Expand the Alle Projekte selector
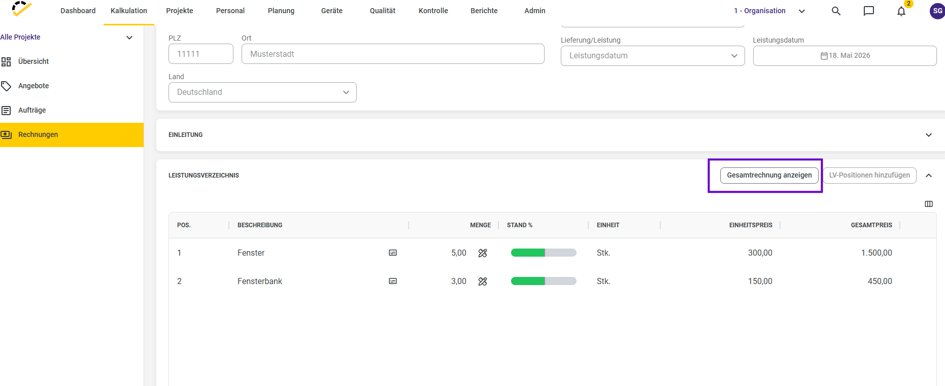The height and width of the screenshot is (386, 945). tap(129, 37)
